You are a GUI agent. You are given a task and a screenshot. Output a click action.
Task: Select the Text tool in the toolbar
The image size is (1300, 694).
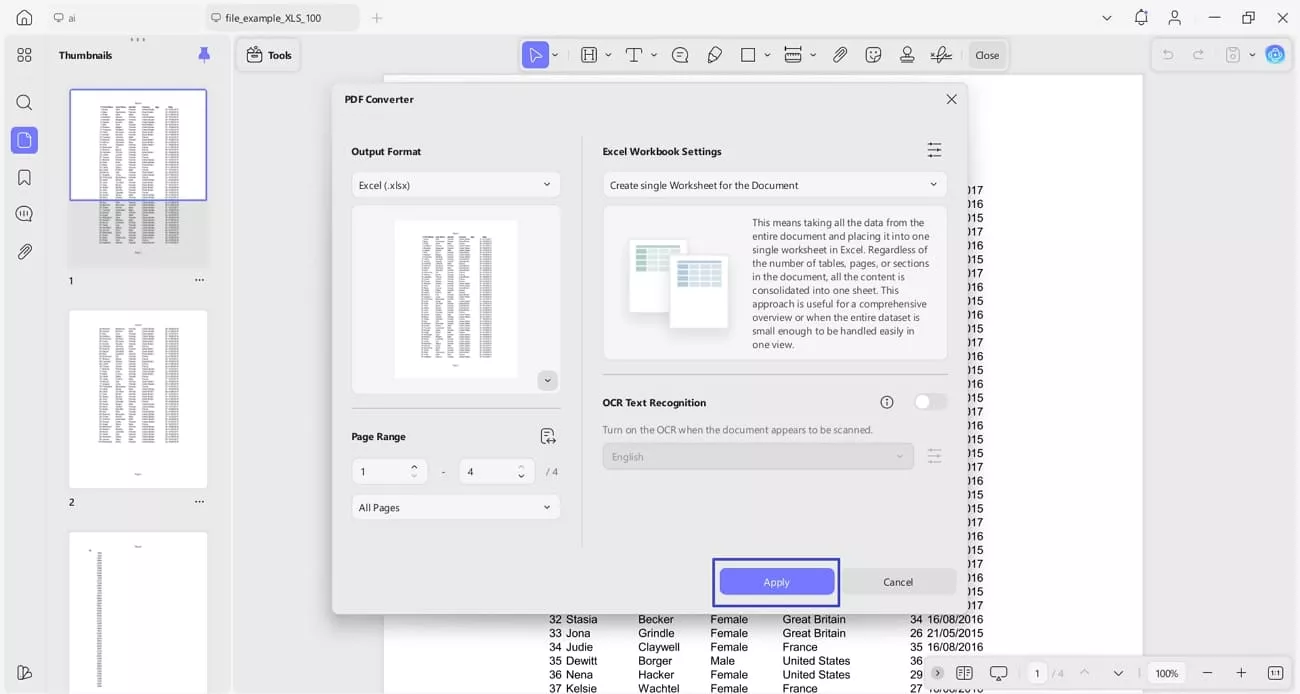pyautogui.click(x=635, y=55)
